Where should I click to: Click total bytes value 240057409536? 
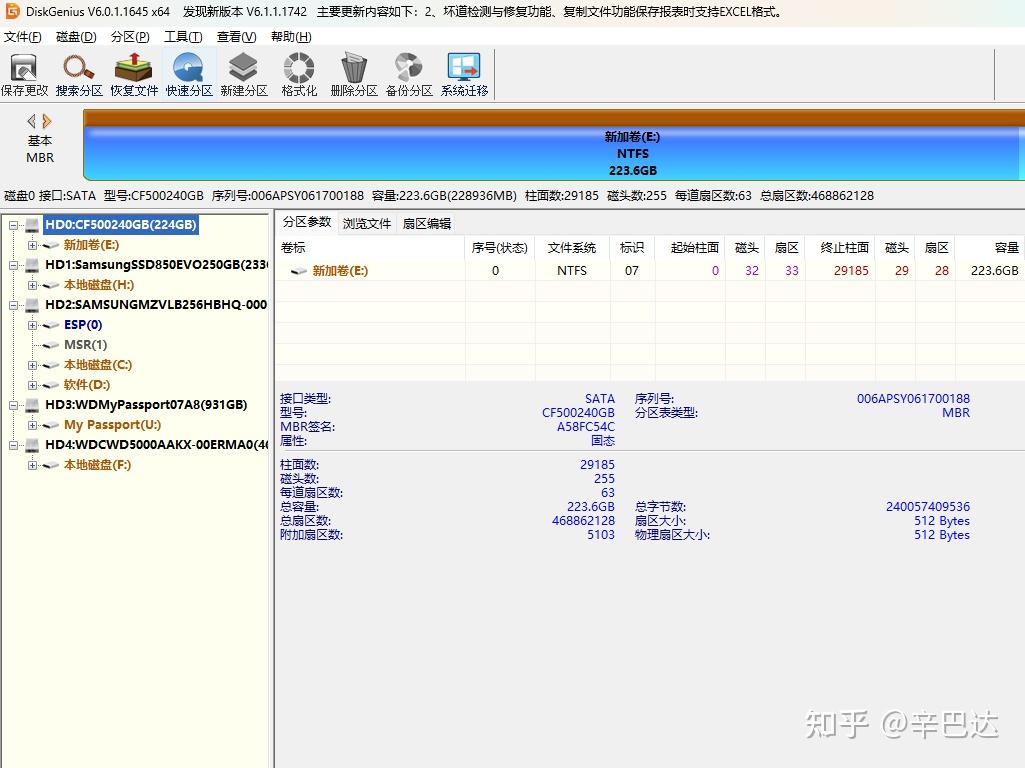pyautogui.click(x=928, y=507)
